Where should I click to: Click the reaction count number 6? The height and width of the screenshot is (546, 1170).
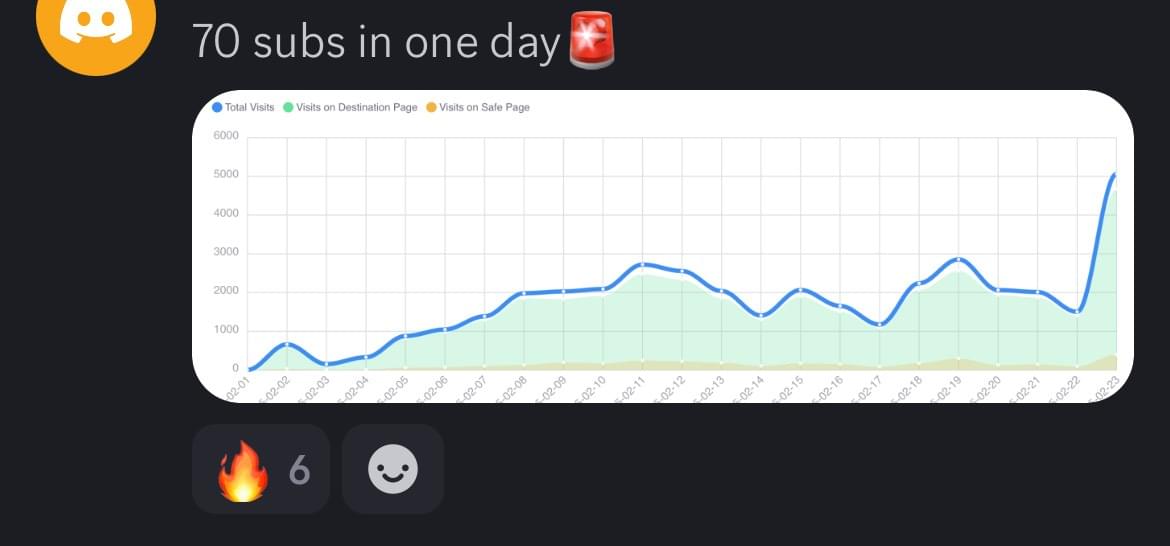tap(299, 470)
